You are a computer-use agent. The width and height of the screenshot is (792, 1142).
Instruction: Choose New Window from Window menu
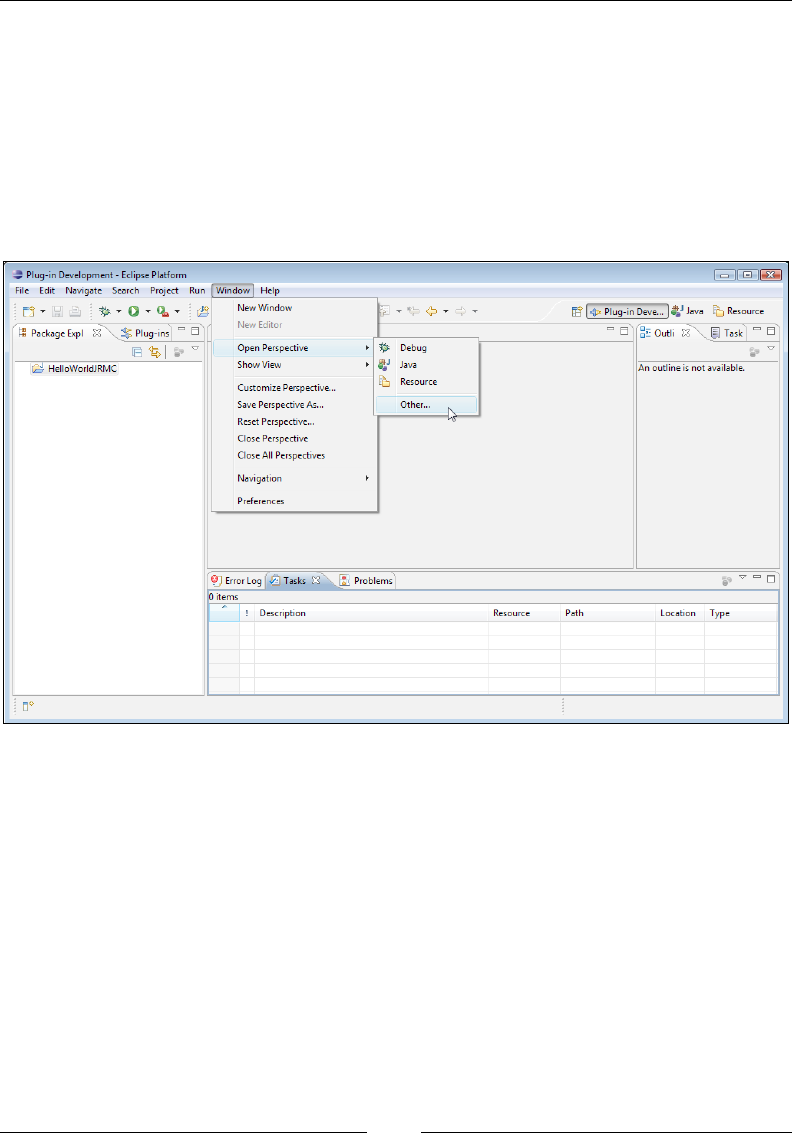coord(294,308)
